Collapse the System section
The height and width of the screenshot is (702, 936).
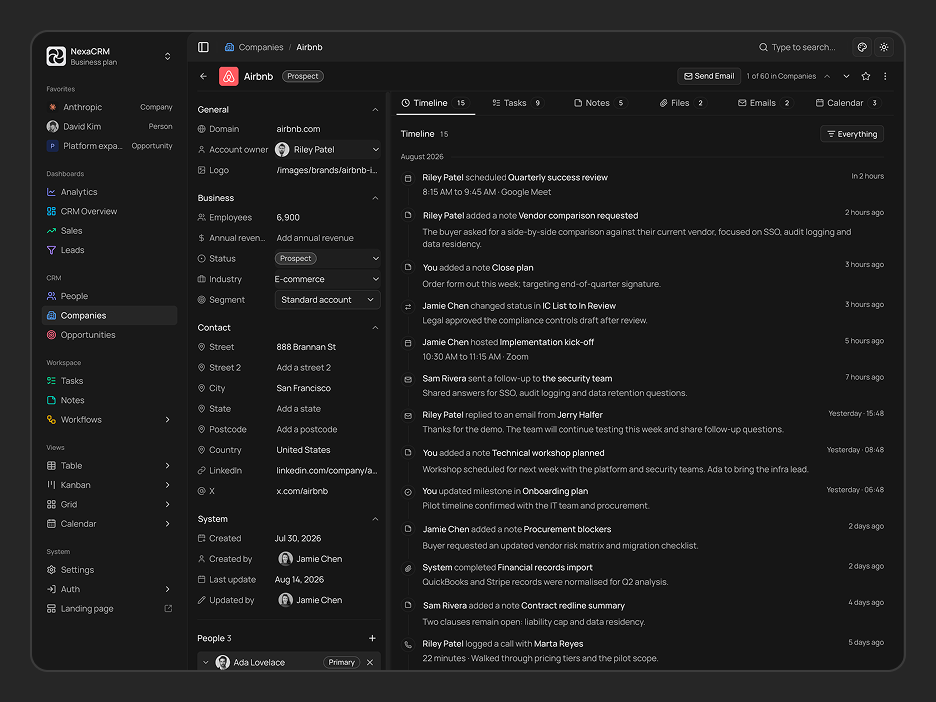click(375, 519)
